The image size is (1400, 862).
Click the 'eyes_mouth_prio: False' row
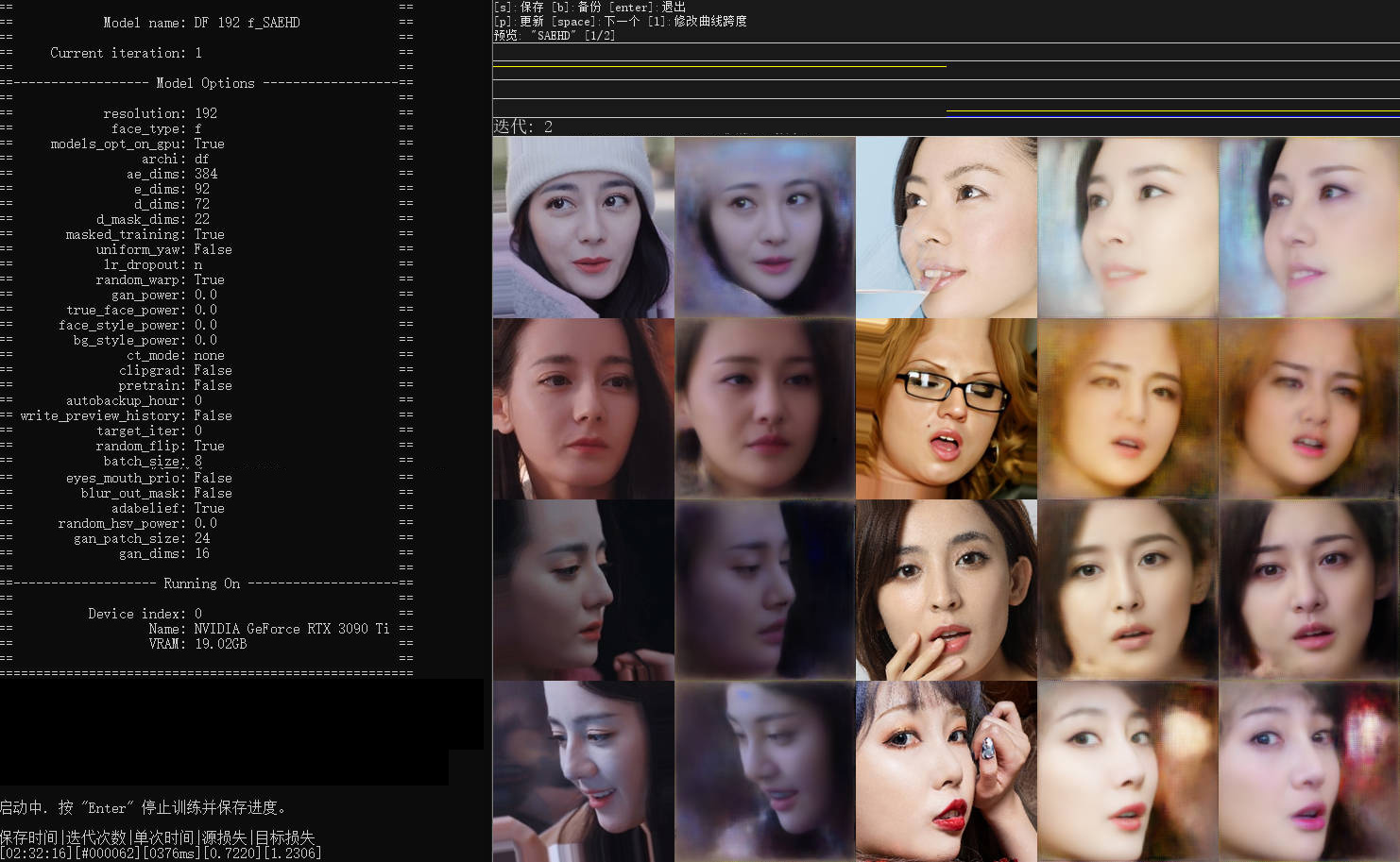tap(148, 478)
